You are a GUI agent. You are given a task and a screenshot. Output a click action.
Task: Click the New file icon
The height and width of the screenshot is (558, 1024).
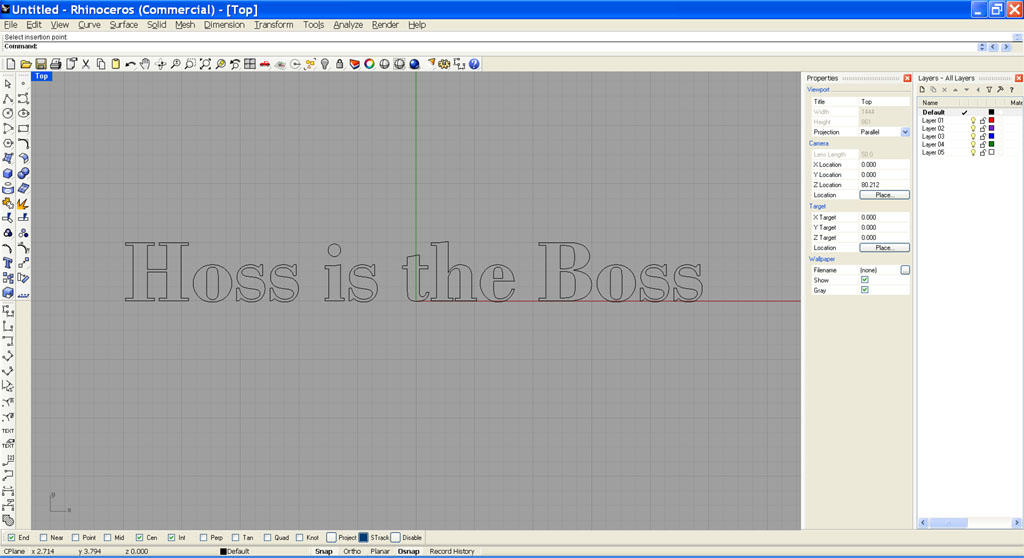10,64
